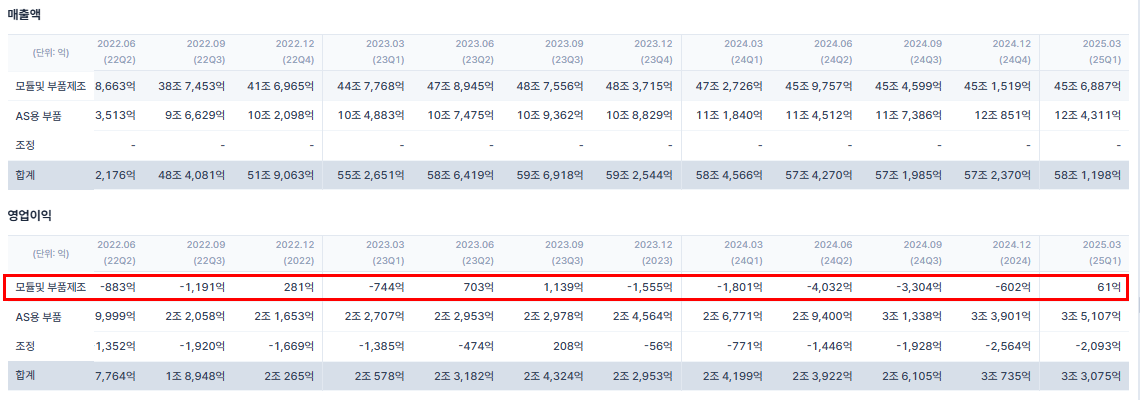
Task: Click the 10조 9,362억 value
Action: (x=550, y=115)
